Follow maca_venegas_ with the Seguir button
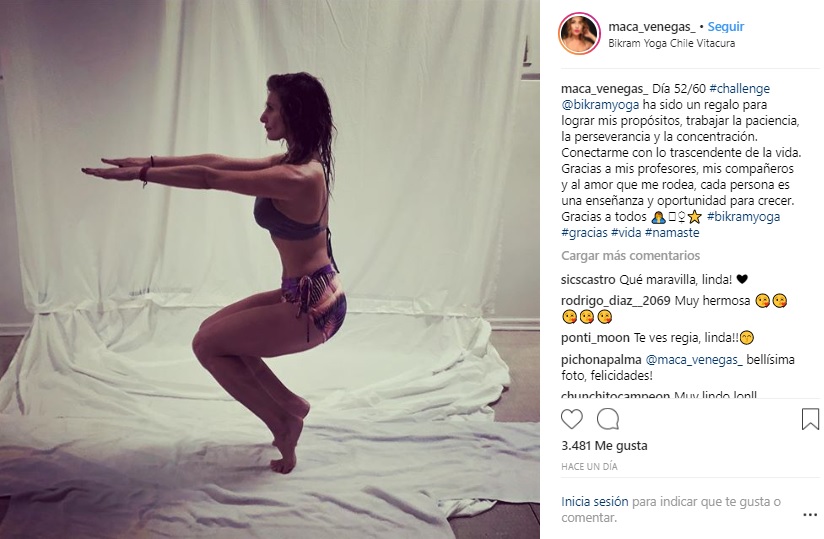 (726, 26)
